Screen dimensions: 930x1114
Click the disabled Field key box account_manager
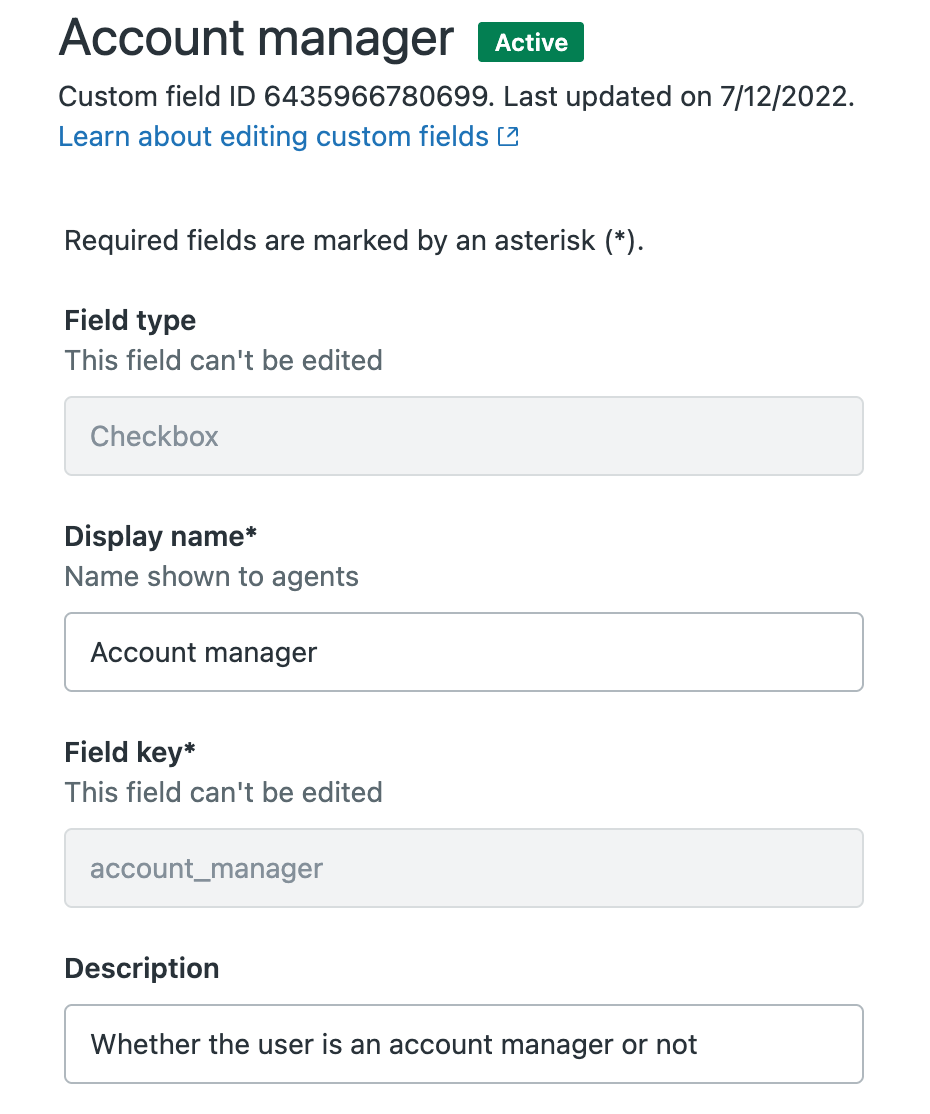pos(464,868)
